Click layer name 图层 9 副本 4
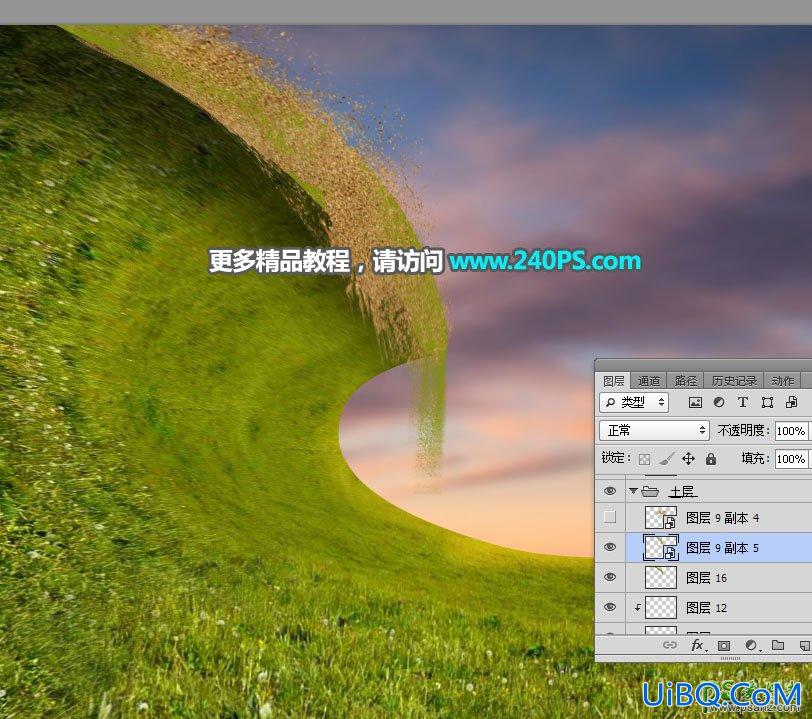 722,518
